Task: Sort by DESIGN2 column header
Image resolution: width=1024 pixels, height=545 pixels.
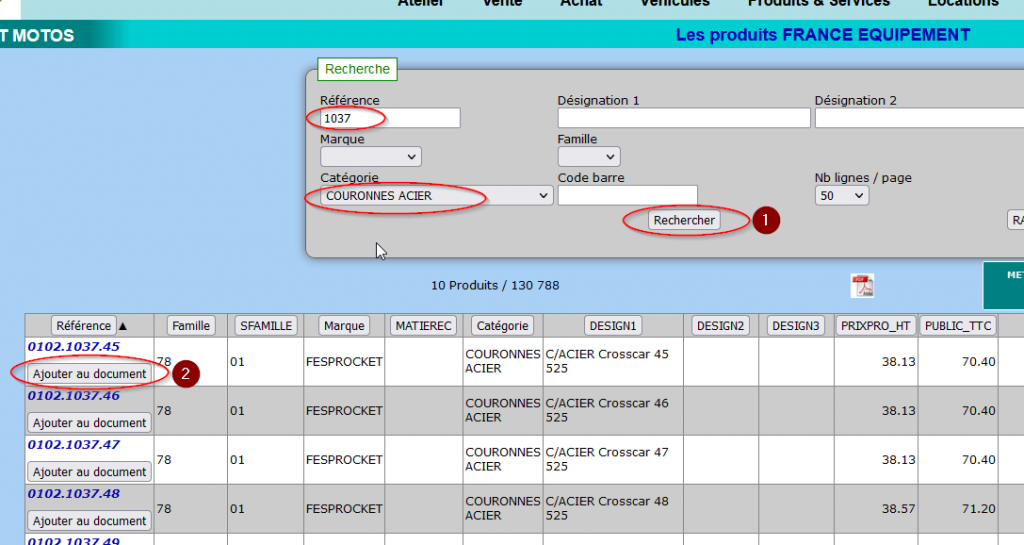Action: point(720,326)
